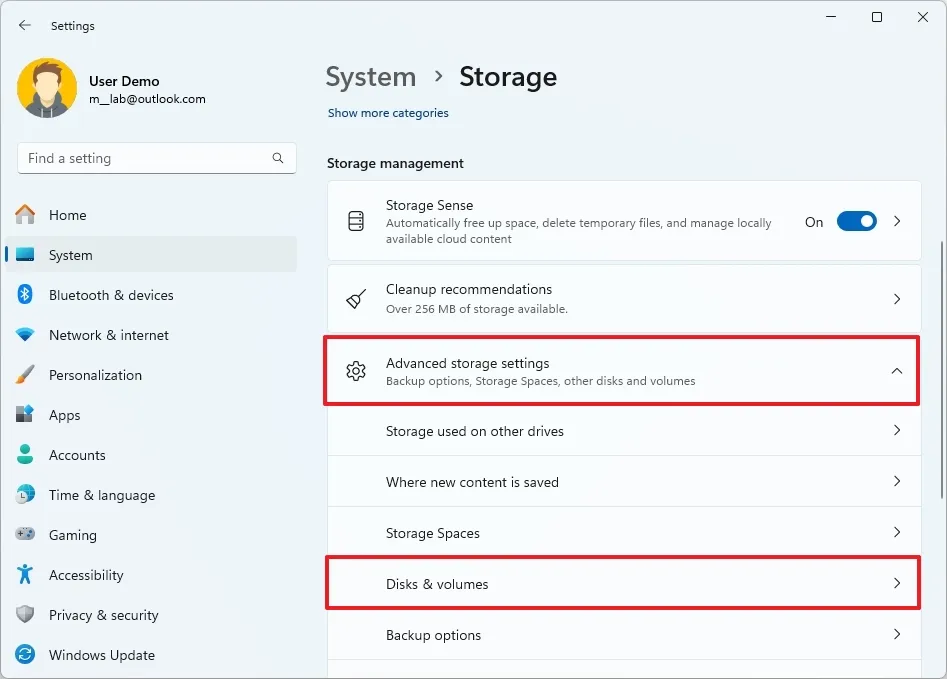Select Home in the sidebar
The width and height of the screenshot is (947, 679).
coord(67,214)
